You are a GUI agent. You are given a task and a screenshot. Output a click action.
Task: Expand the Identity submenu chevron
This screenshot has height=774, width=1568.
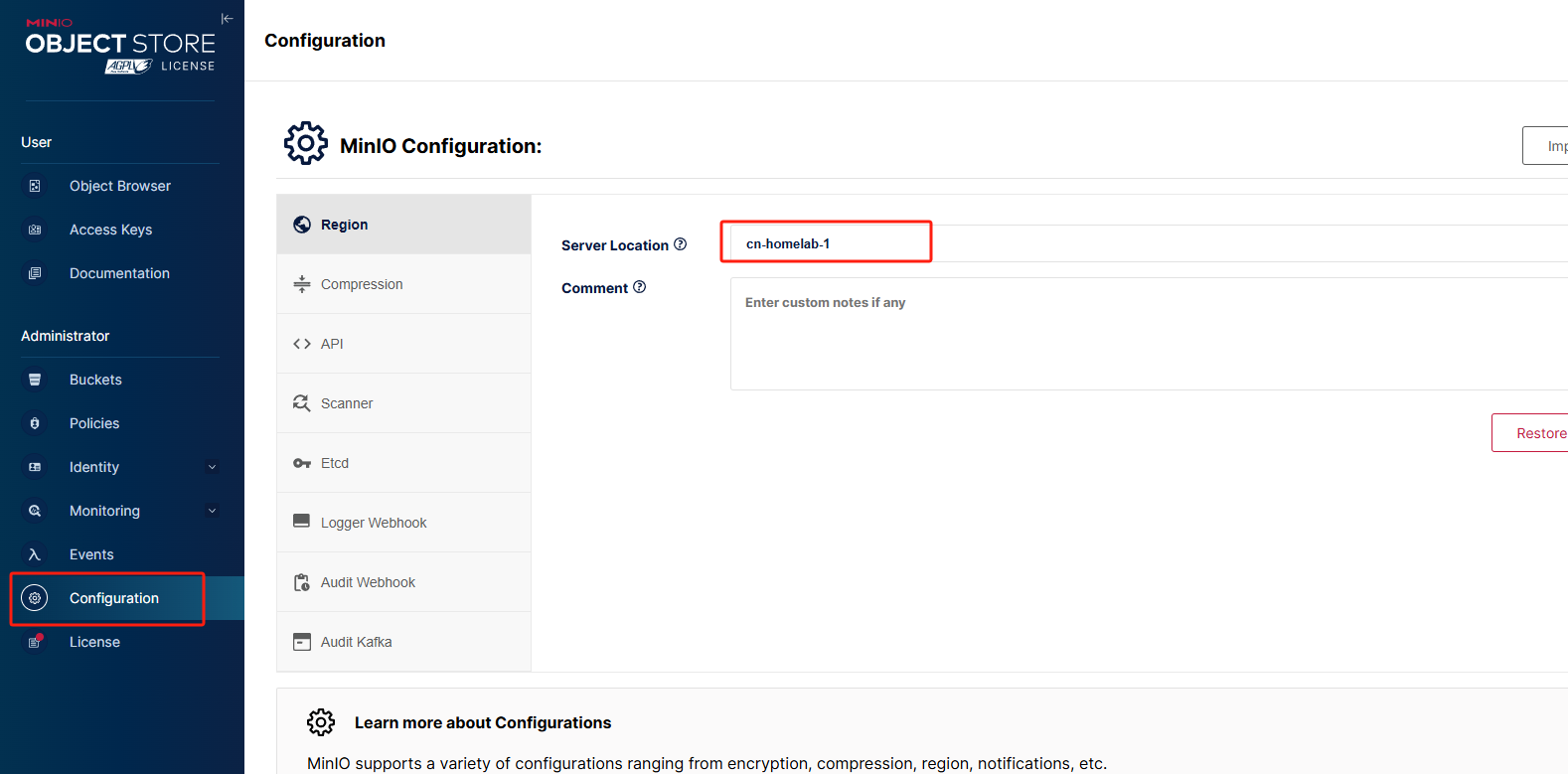(x=212, y=467)
